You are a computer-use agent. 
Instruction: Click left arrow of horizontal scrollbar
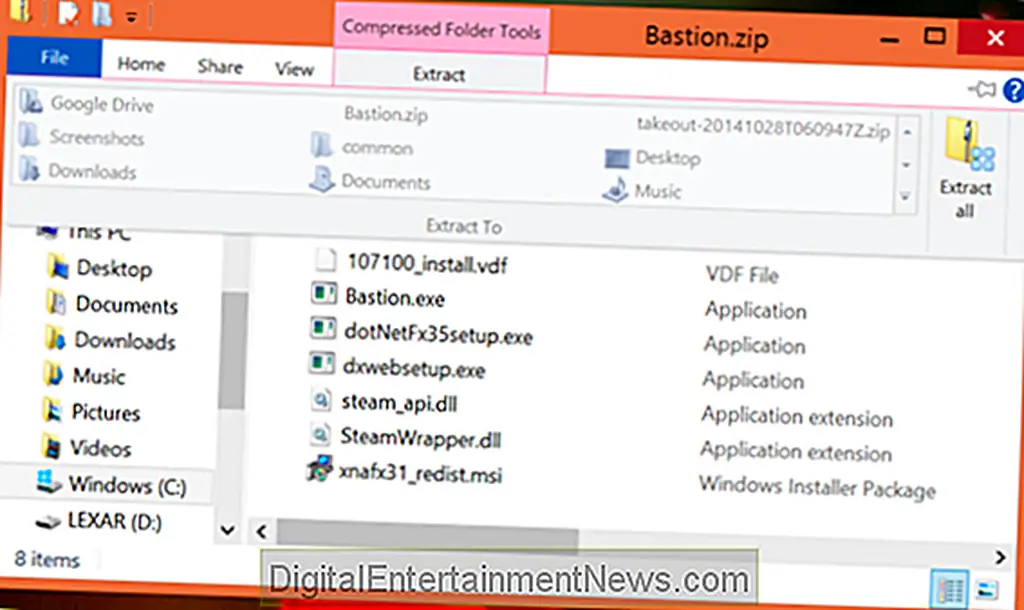click(262, 531)
